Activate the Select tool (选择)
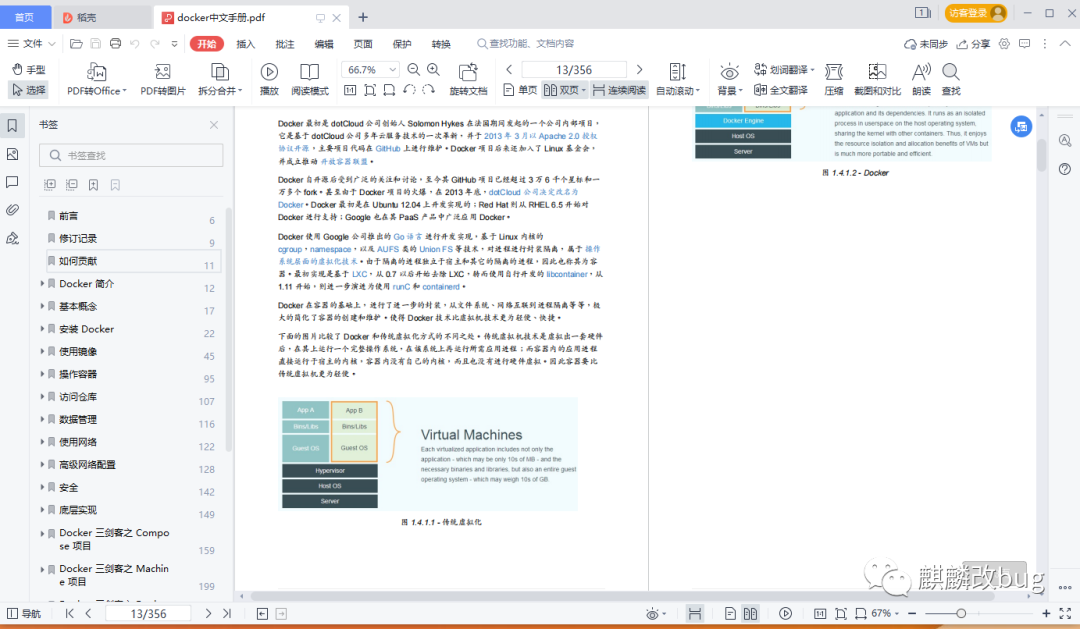Viewport: 1080px width, 629px height. click(28, 90)
